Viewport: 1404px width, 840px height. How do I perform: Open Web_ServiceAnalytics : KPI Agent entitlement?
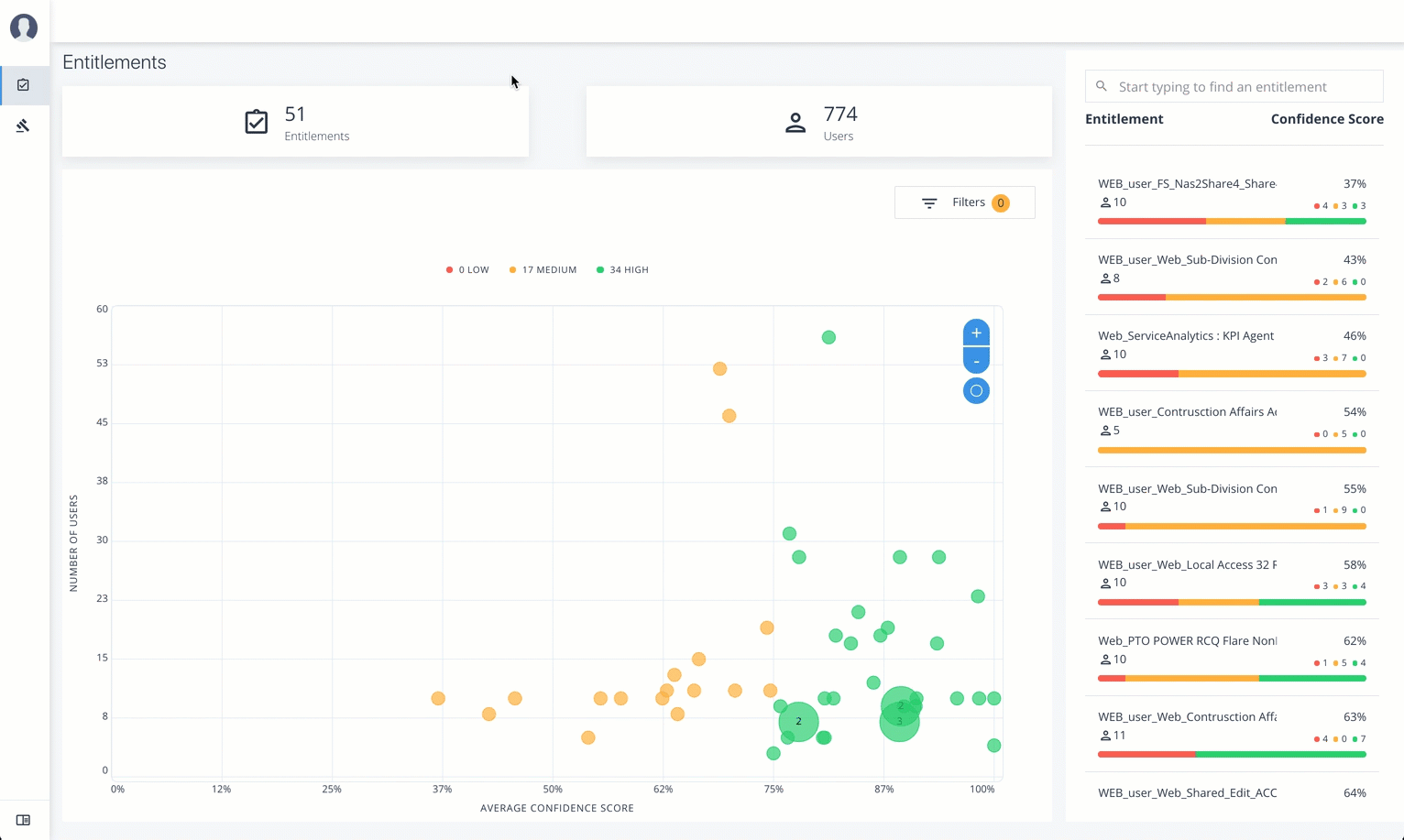pyautogui.click(x=1186, y=336)
